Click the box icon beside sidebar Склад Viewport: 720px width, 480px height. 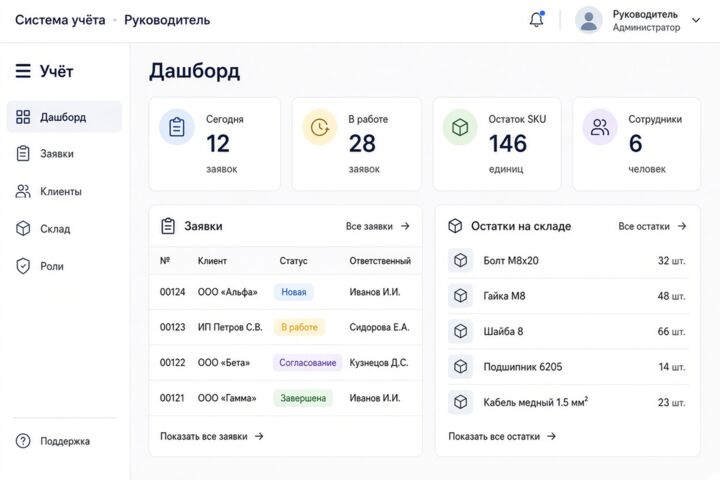(23, 228)
